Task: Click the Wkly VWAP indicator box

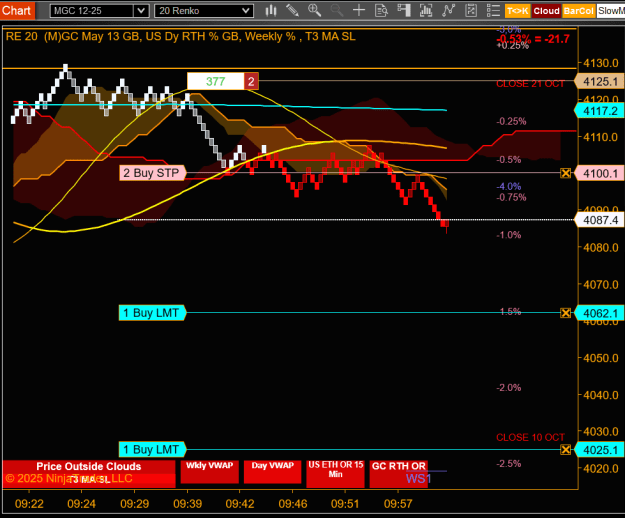Action: click(x=210, y=472)
